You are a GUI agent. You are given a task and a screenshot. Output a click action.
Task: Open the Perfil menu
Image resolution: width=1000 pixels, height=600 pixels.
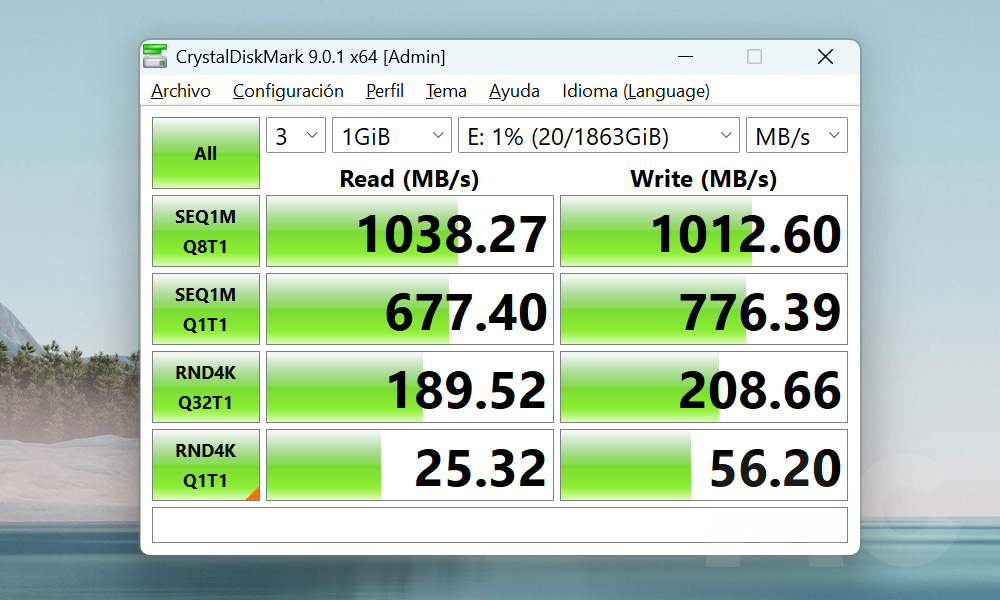pyautogui.click(x=385, y=91)
